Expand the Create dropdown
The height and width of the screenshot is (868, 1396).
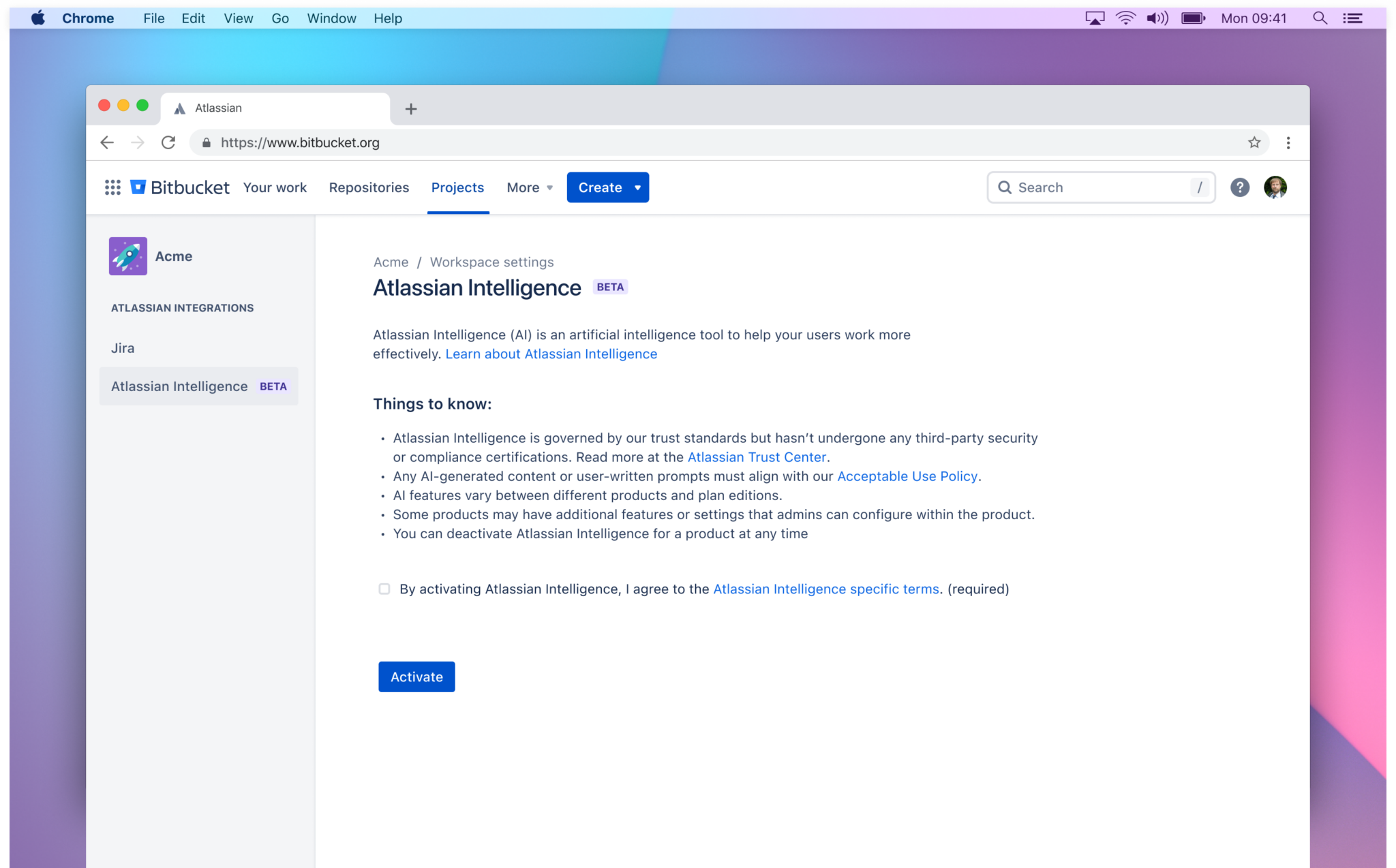pyautogui.click(x=607, y=187)
